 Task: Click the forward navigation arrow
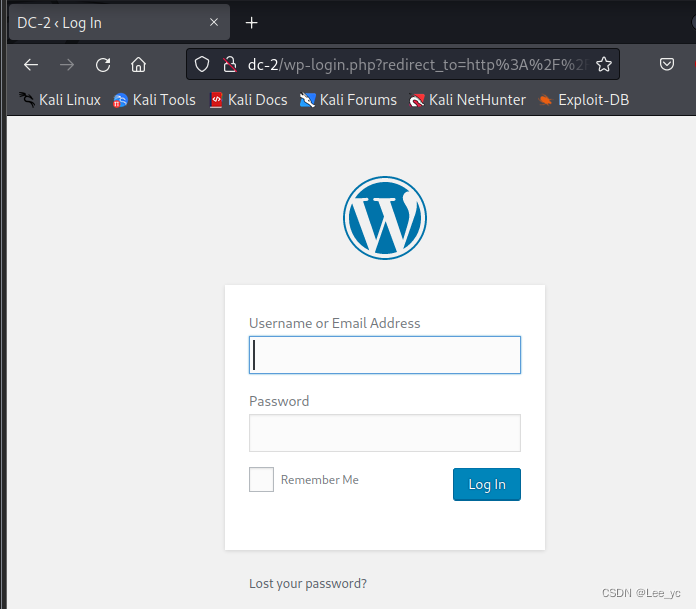pyautogui.click(x=67, y=65)
